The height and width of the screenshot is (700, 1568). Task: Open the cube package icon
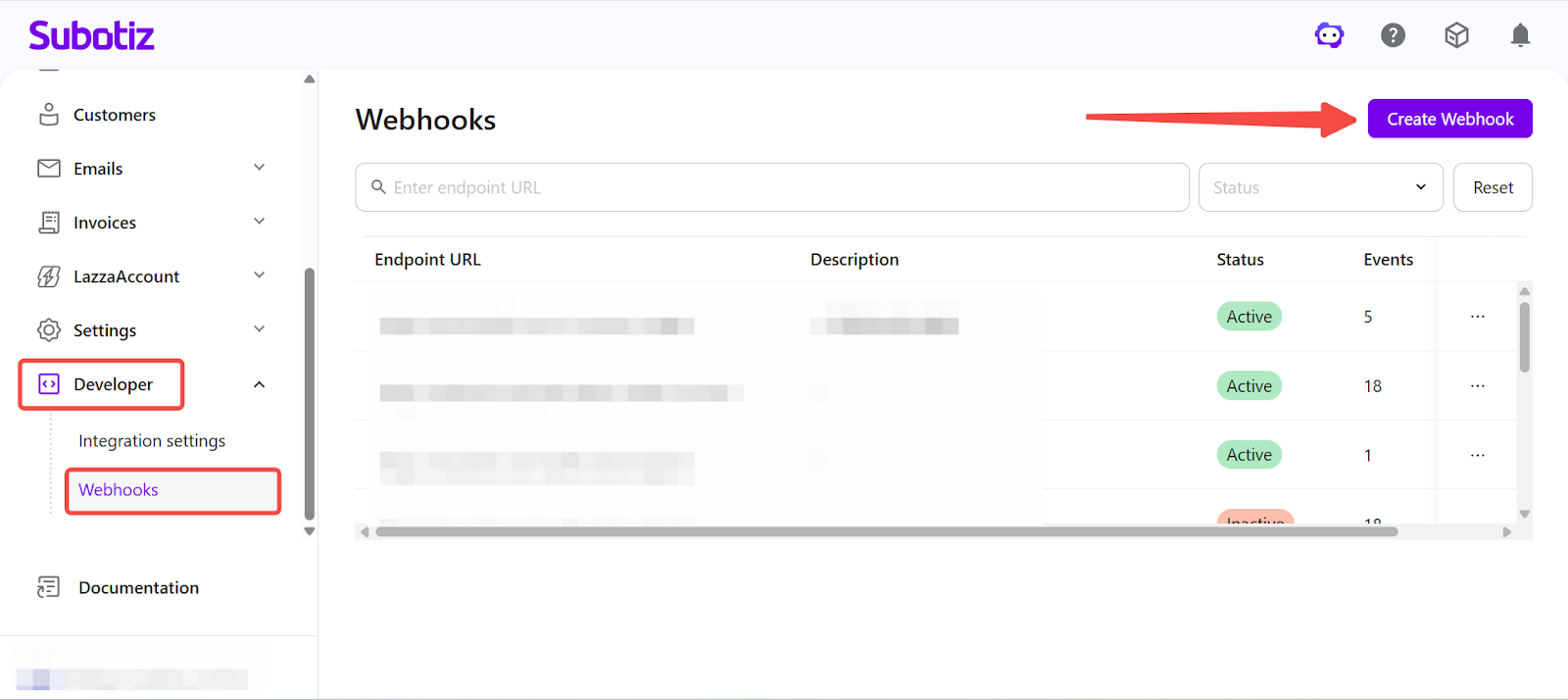(1456, 36)
